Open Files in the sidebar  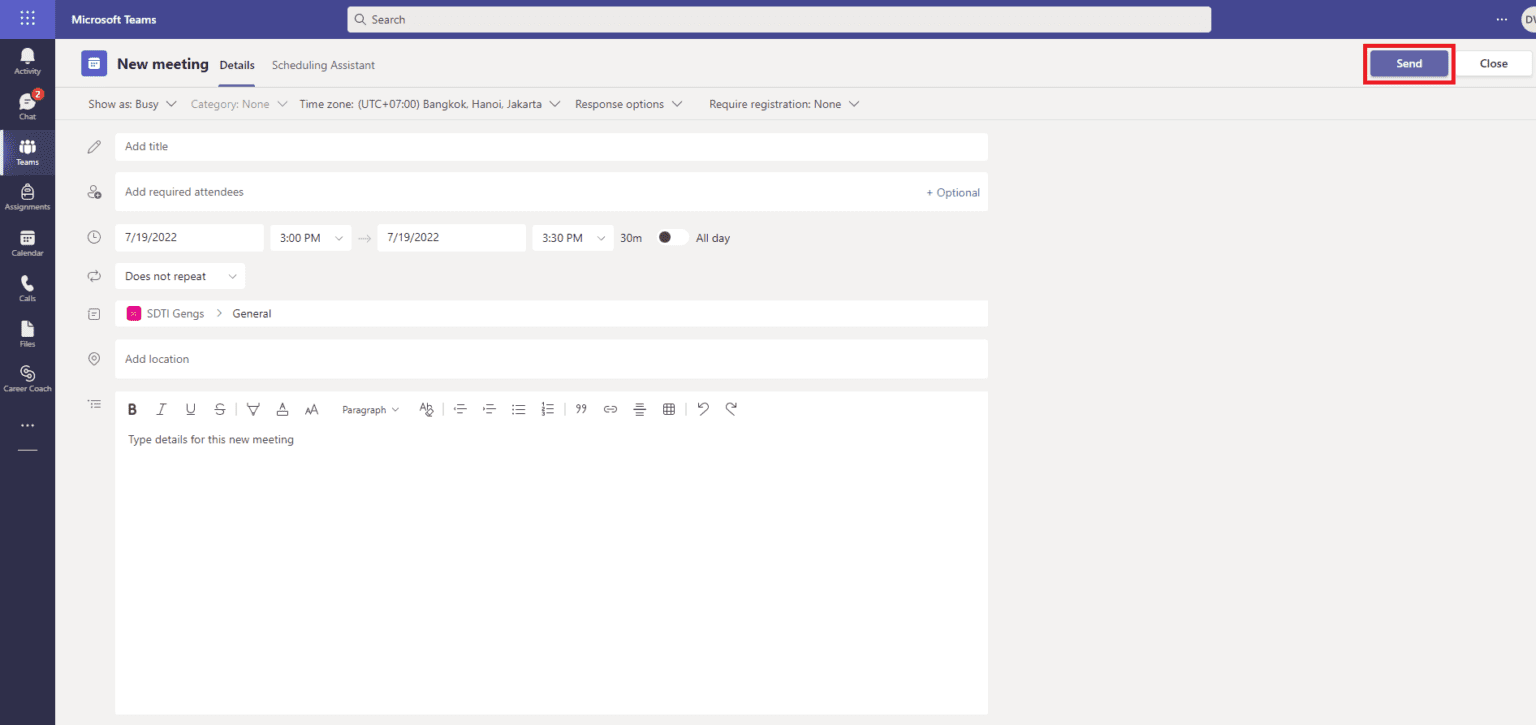click(27, 333)
